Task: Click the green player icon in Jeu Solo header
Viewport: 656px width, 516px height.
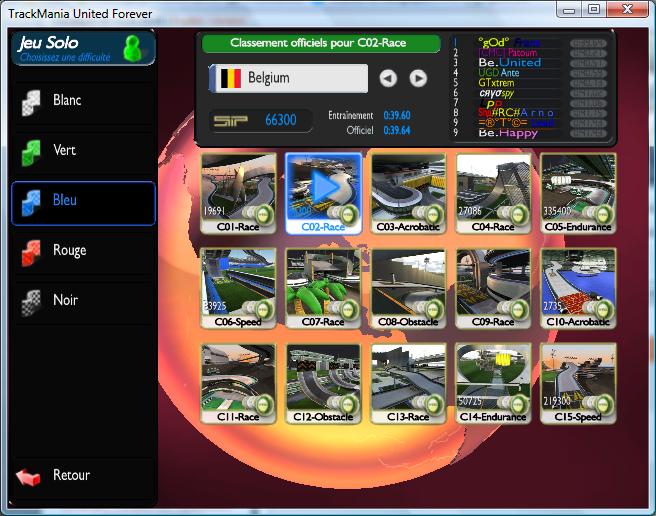Action: (x=131, y=47)
